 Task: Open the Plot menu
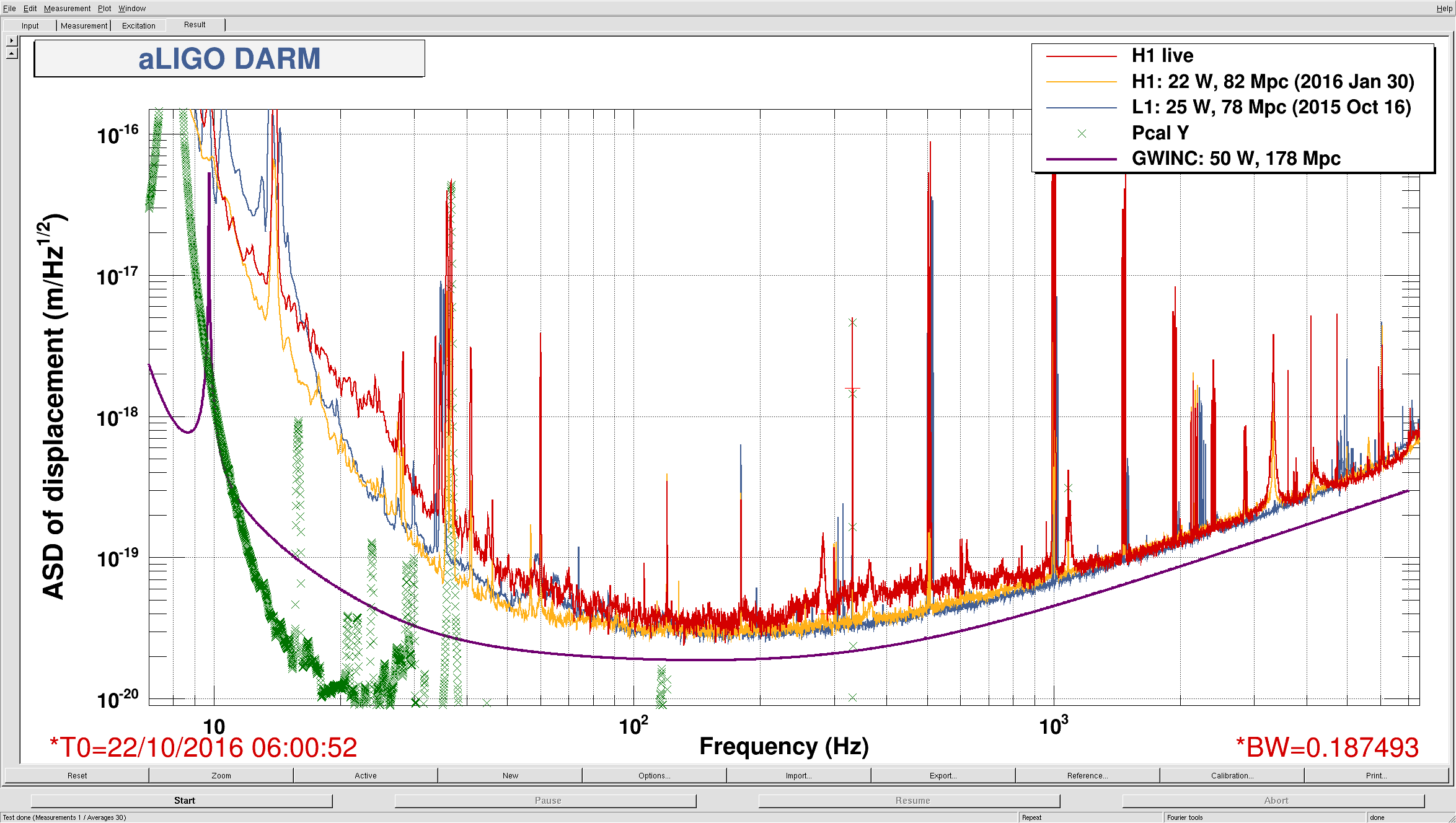tap(105, 8)
